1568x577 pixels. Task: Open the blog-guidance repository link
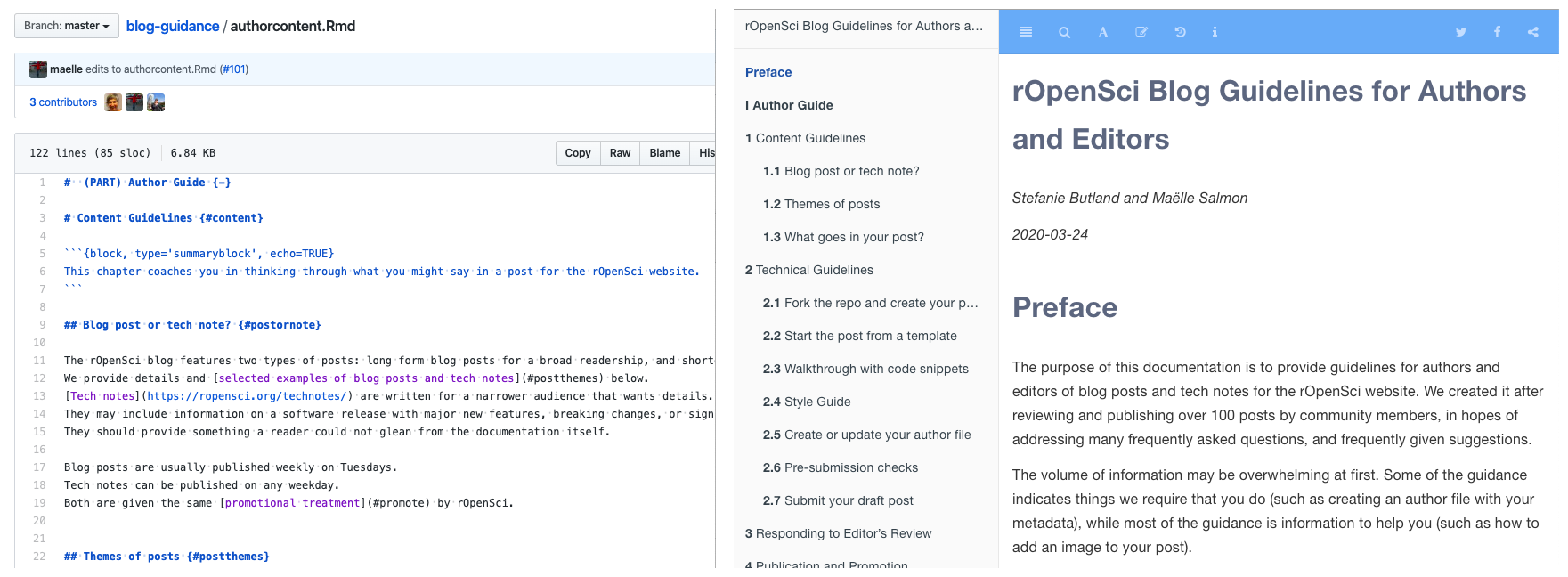pyautogui.click(x=173, y=26)
